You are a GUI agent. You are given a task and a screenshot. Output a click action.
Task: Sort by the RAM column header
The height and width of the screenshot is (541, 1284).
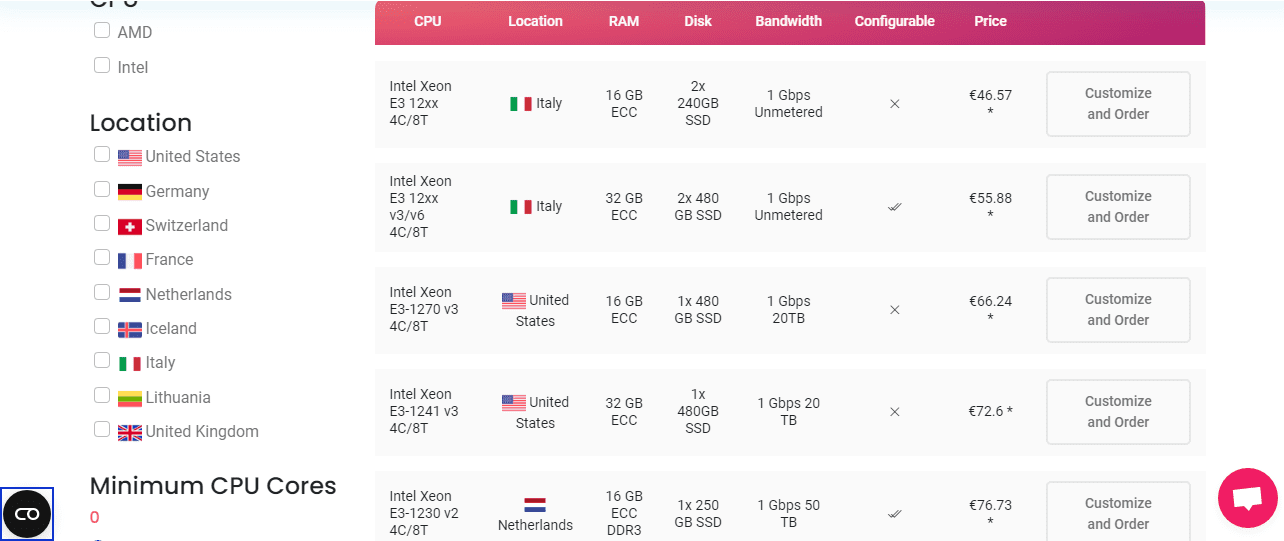[624, 21]
